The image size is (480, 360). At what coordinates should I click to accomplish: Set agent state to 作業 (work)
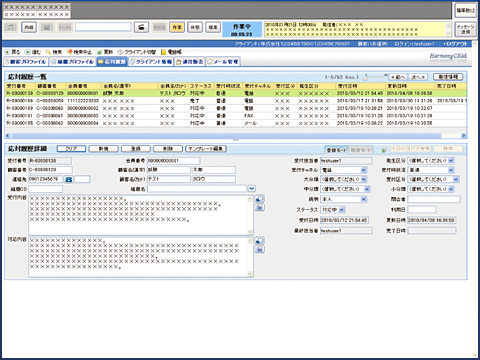pyautogui.click(x=177, y=27)
